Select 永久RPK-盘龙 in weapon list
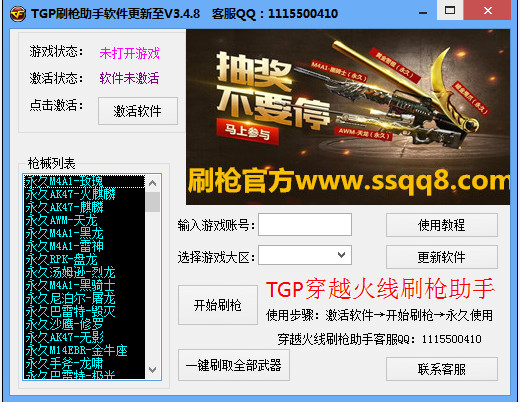This screenshot has height=402, width=520. 85,259
